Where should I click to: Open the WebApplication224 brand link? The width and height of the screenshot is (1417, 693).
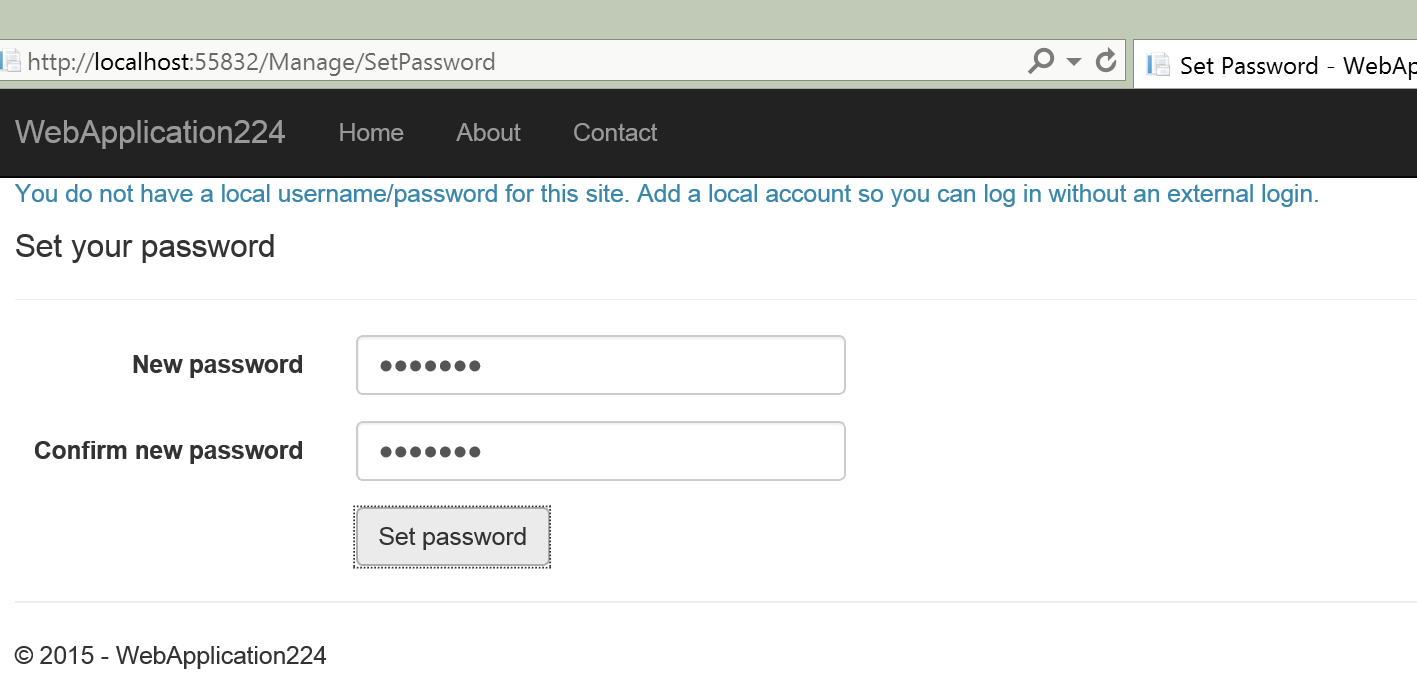click(150, 132)
